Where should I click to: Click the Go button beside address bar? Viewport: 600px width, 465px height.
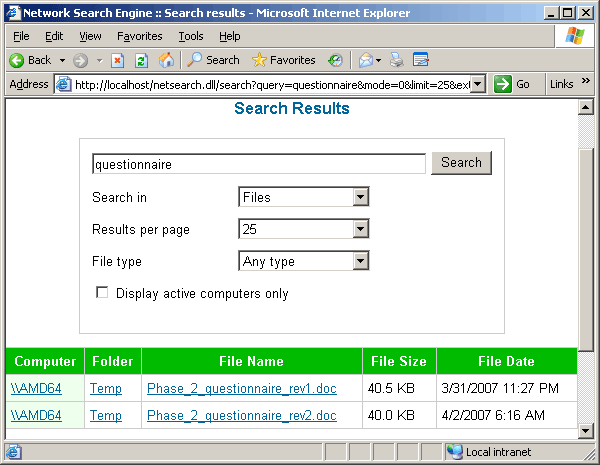pyautogui.click(x=513, y=84)
